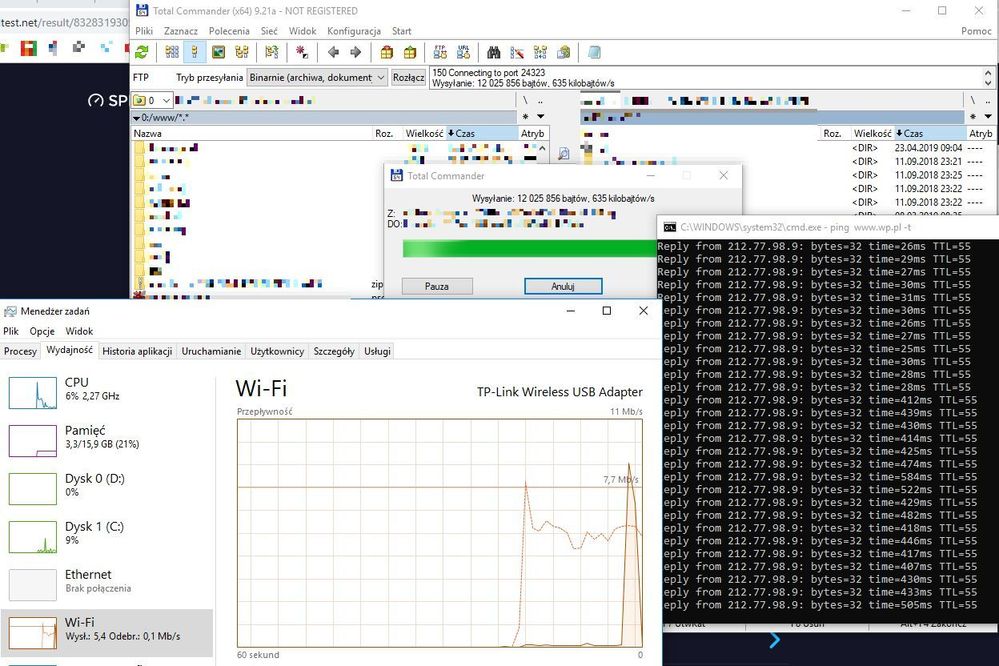This screenshot has width=999, height=666.
Task: Toggle the highlighted full details view button
Action: pos(194,52)
